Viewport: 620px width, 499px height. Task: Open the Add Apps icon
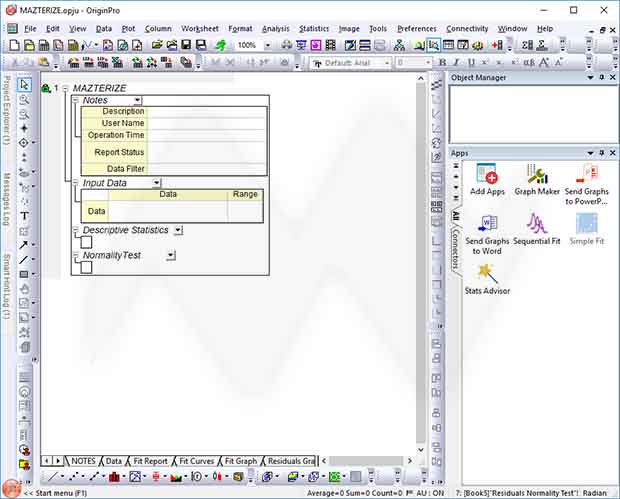(x=487, y=180)
